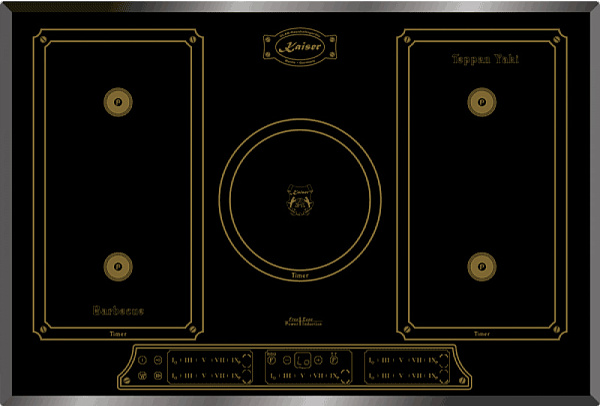Tap the pause function icon
Viewport: 600px width, 406px height.
(x=157, y=376)
